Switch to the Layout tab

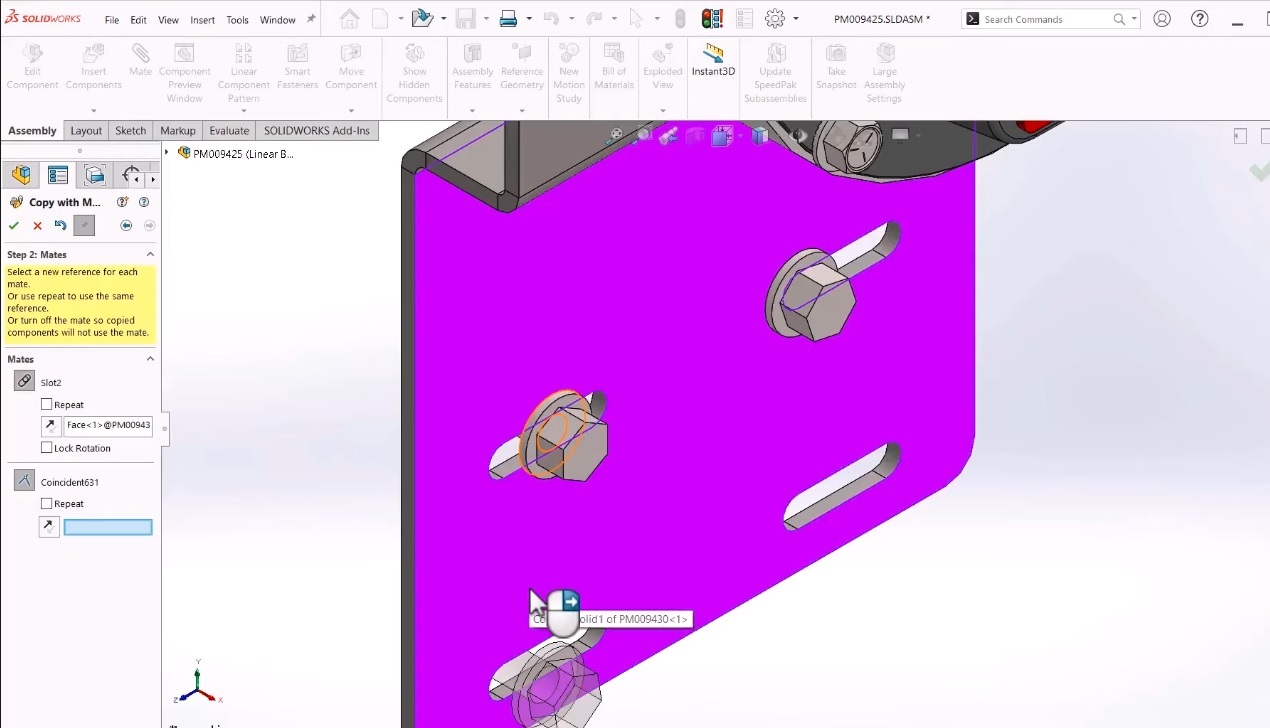coord(86,131)
